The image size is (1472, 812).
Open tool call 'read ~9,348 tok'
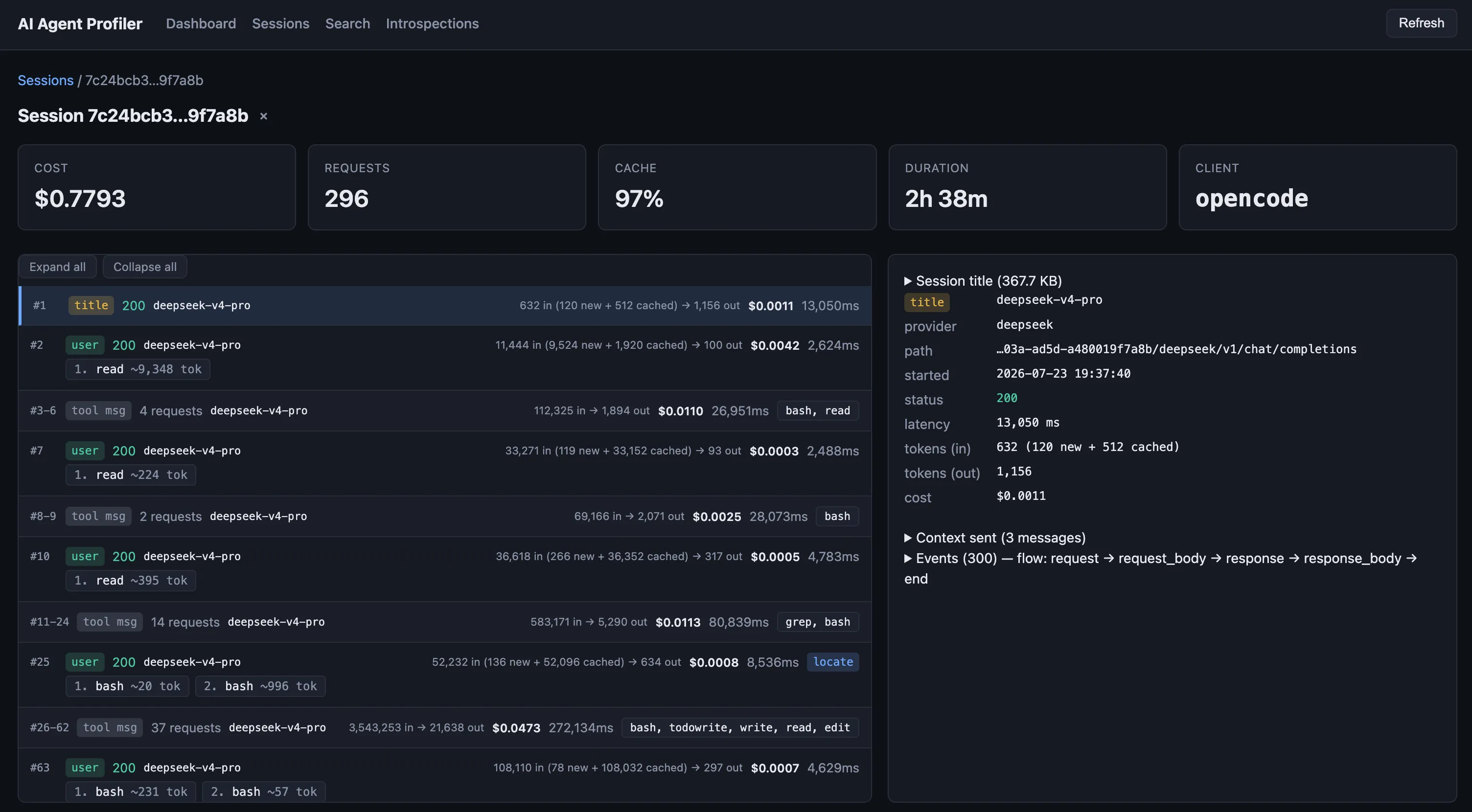pos(138,369)
